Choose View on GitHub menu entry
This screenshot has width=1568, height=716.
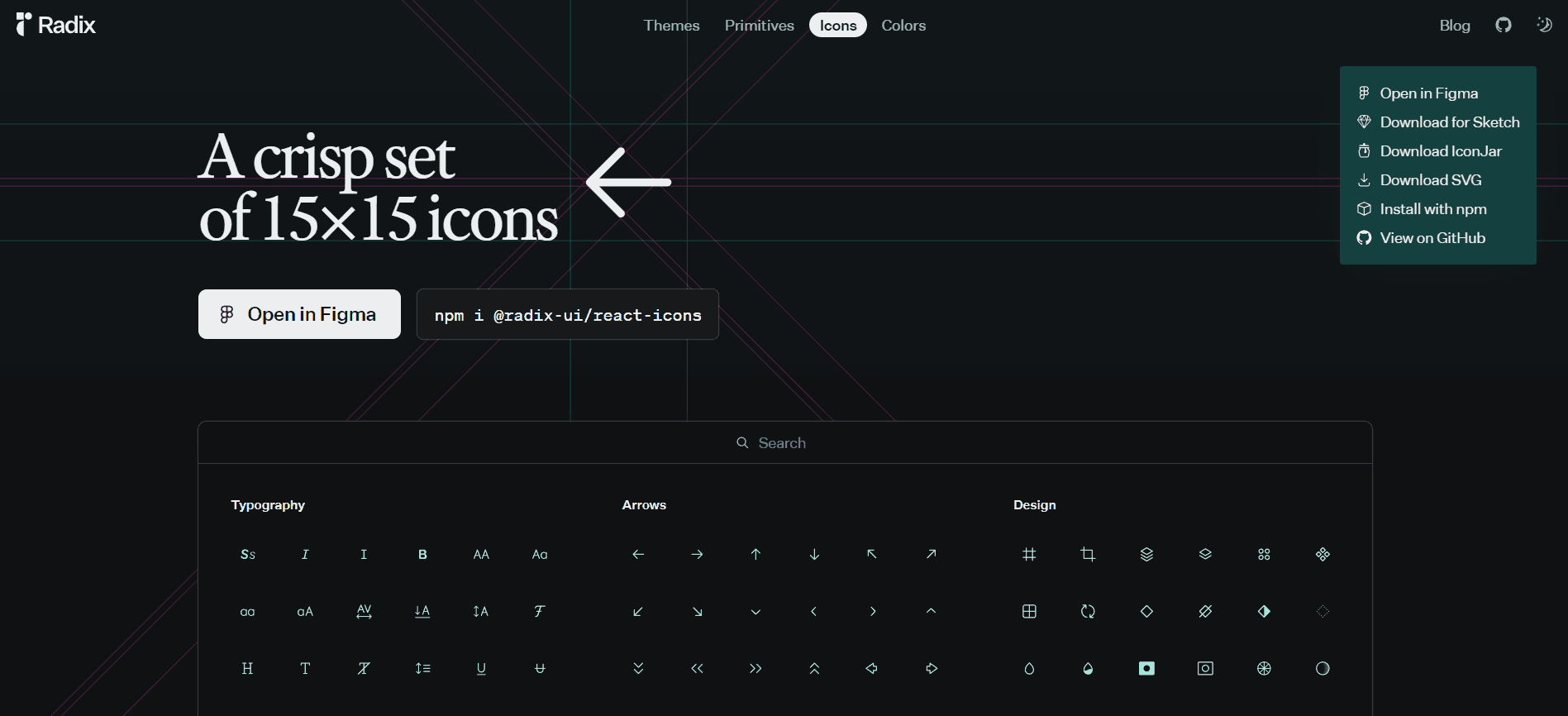pos(1437,238)
